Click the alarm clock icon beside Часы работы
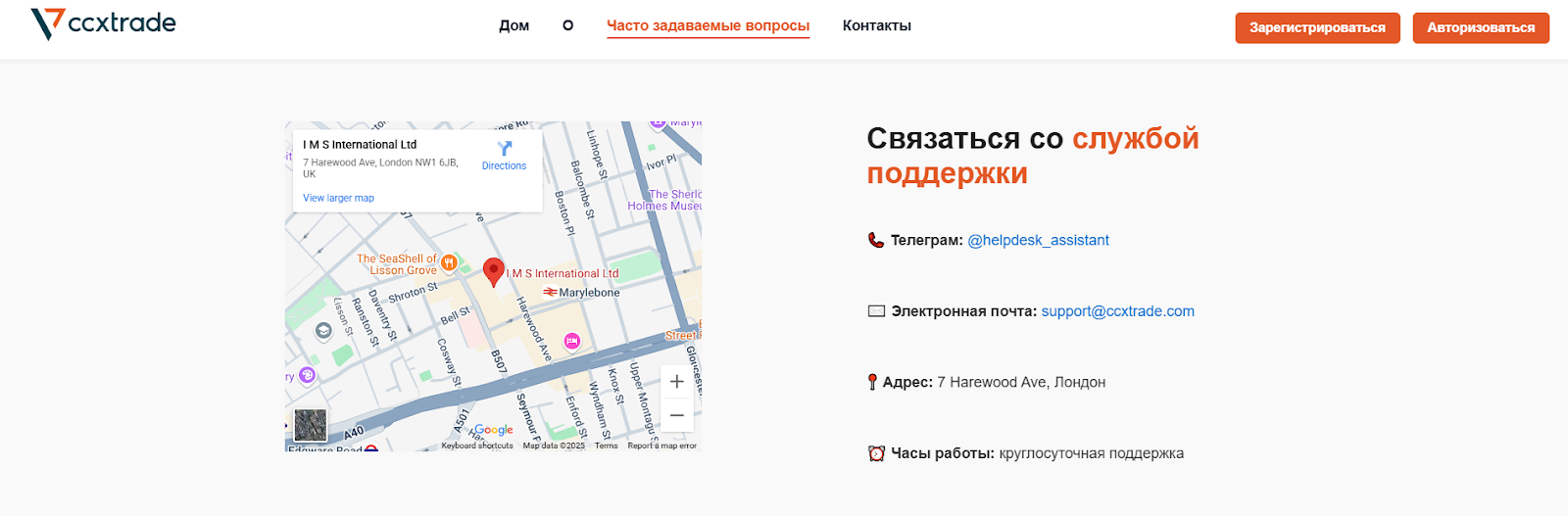Screen dimensions: 1568x516 [876, 453]
